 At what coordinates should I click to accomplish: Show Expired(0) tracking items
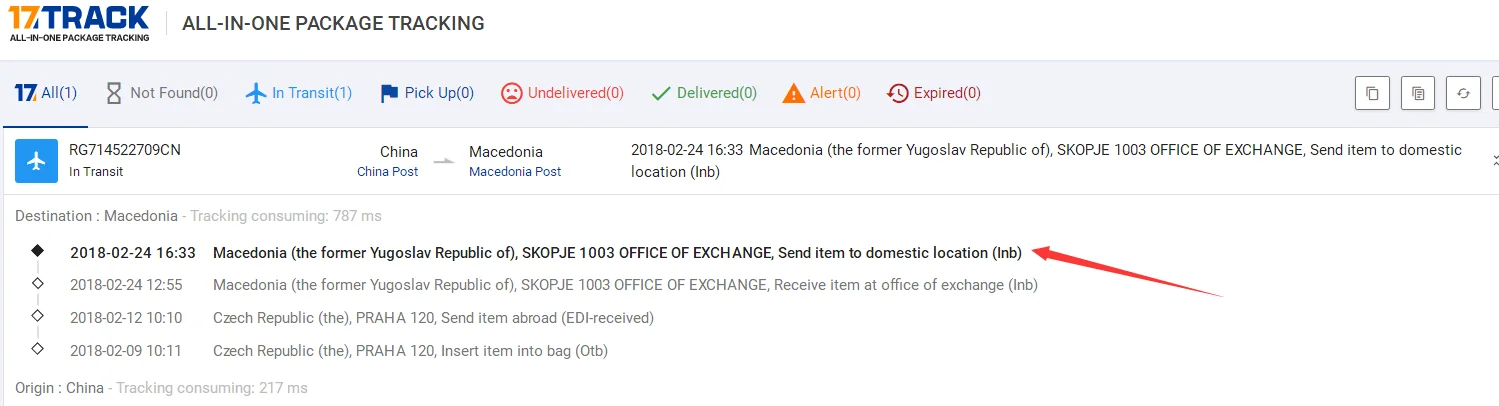934,93
